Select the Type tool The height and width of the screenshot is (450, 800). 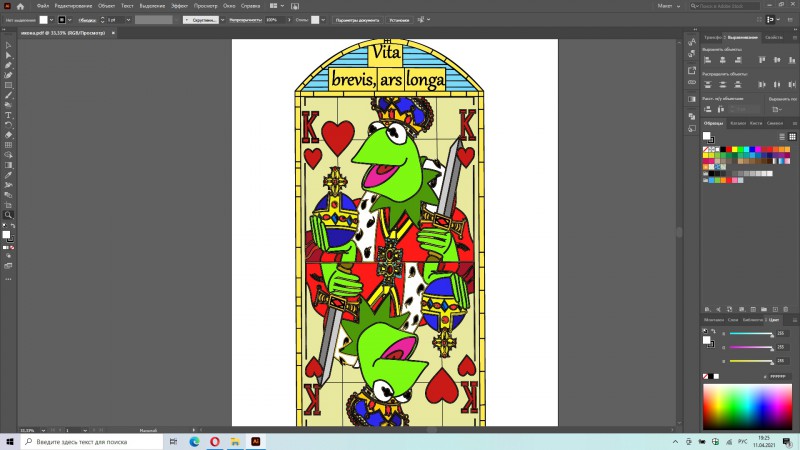click(x=8, y=115)
